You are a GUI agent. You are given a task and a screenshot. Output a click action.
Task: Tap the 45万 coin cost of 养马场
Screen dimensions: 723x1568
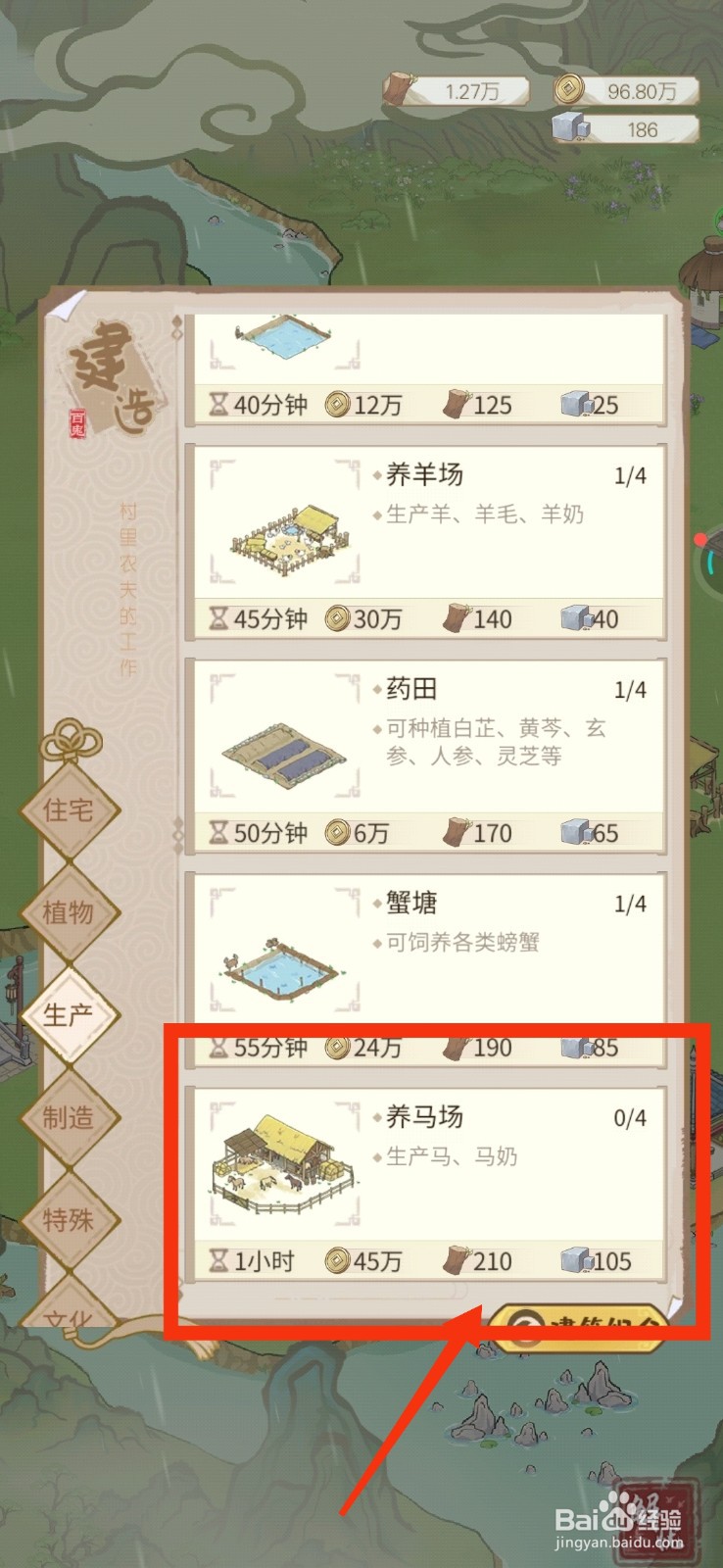pos(363,1261)
